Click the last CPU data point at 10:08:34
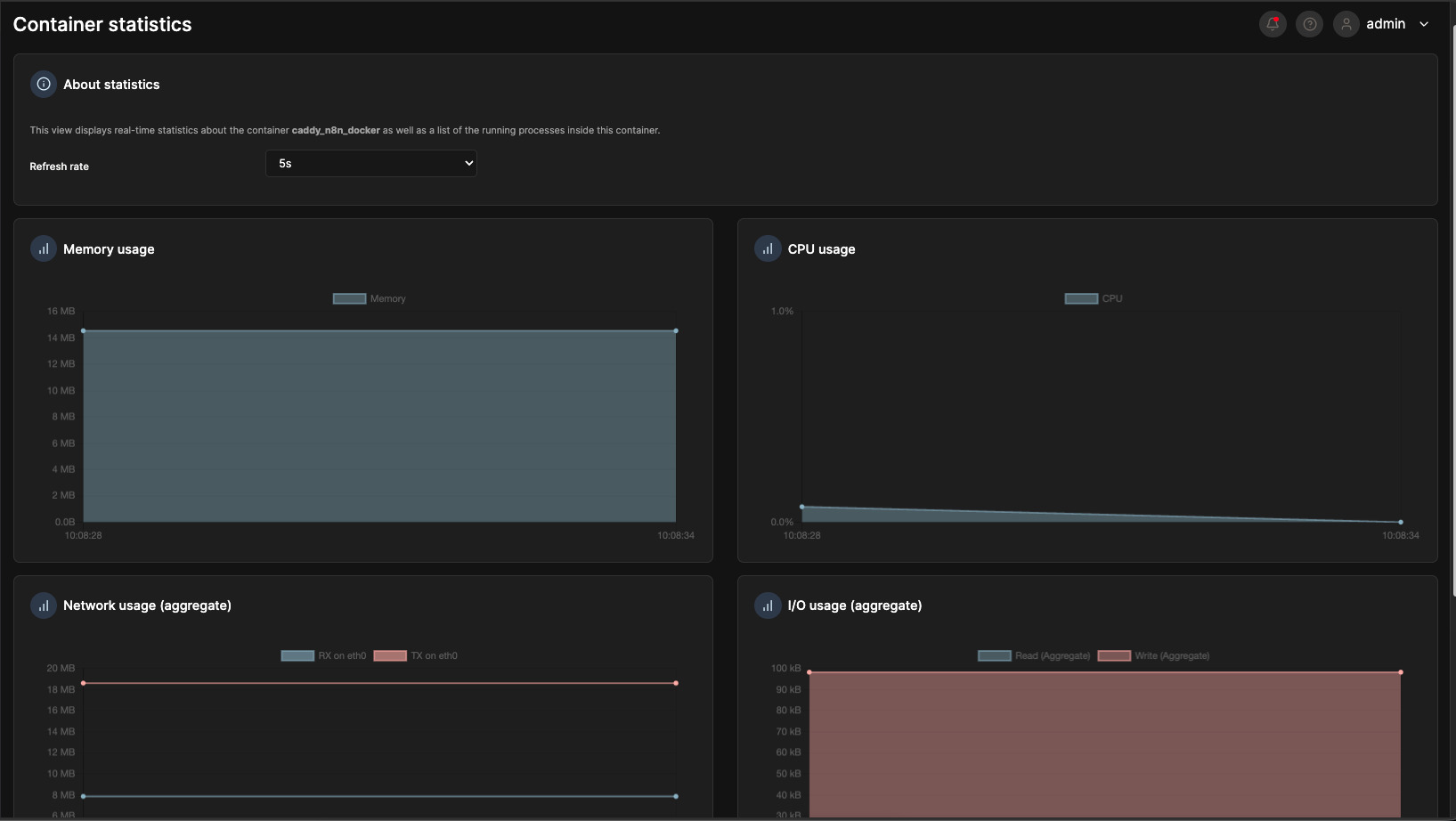1456x821 pixels. 1401,522
